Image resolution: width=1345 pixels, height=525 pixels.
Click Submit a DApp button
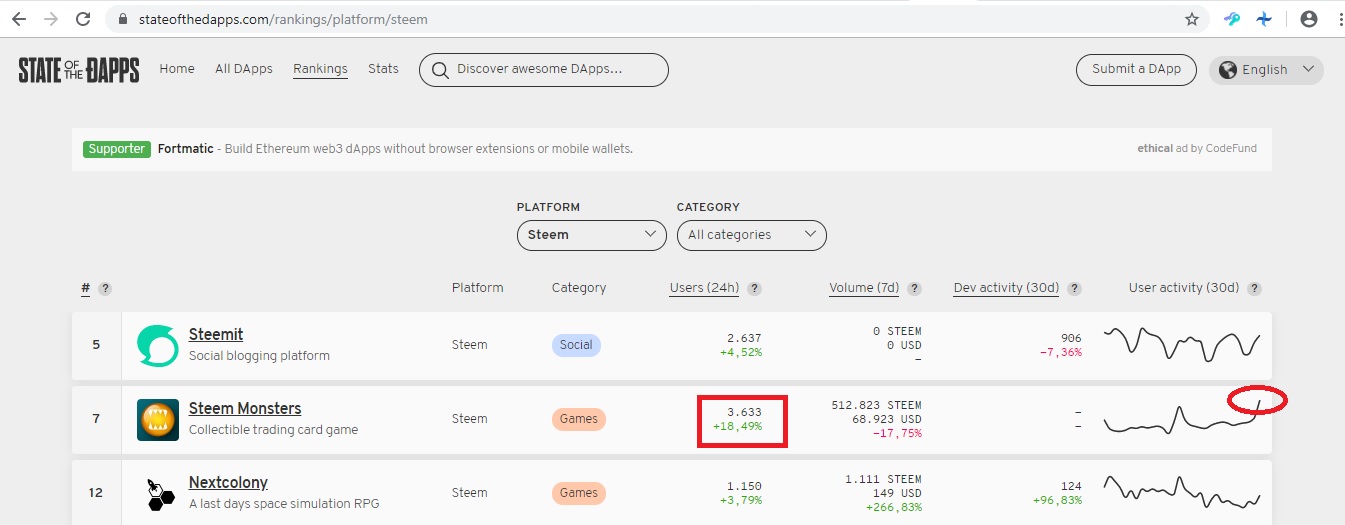[1136, 70]
